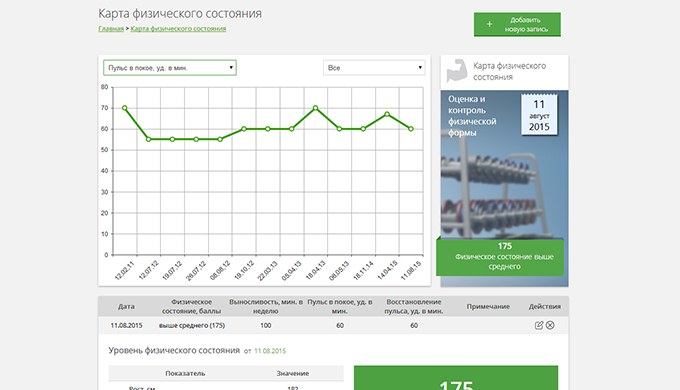This screenshot has height=390, width=680.
Task: Click the large green 175 score block at bottom
Action: point(456,378)
